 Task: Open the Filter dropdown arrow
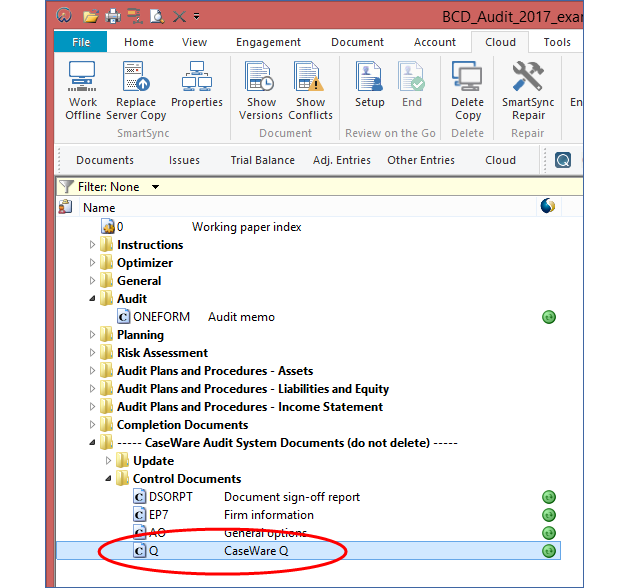tap(155, 187)
